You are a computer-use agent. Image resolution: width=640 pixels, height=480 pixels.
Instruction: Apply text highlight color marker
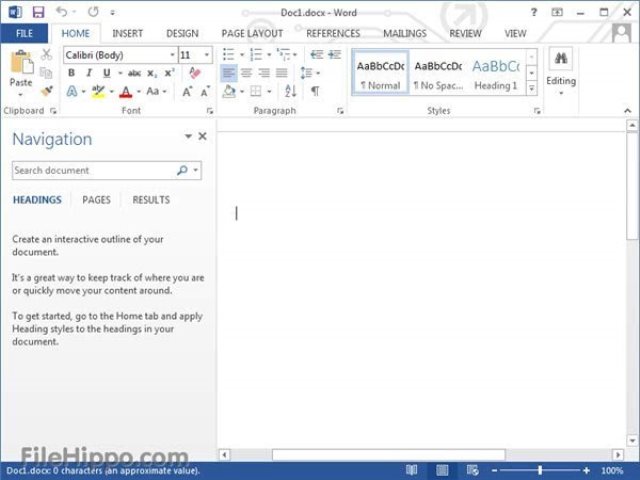point(98,91)
